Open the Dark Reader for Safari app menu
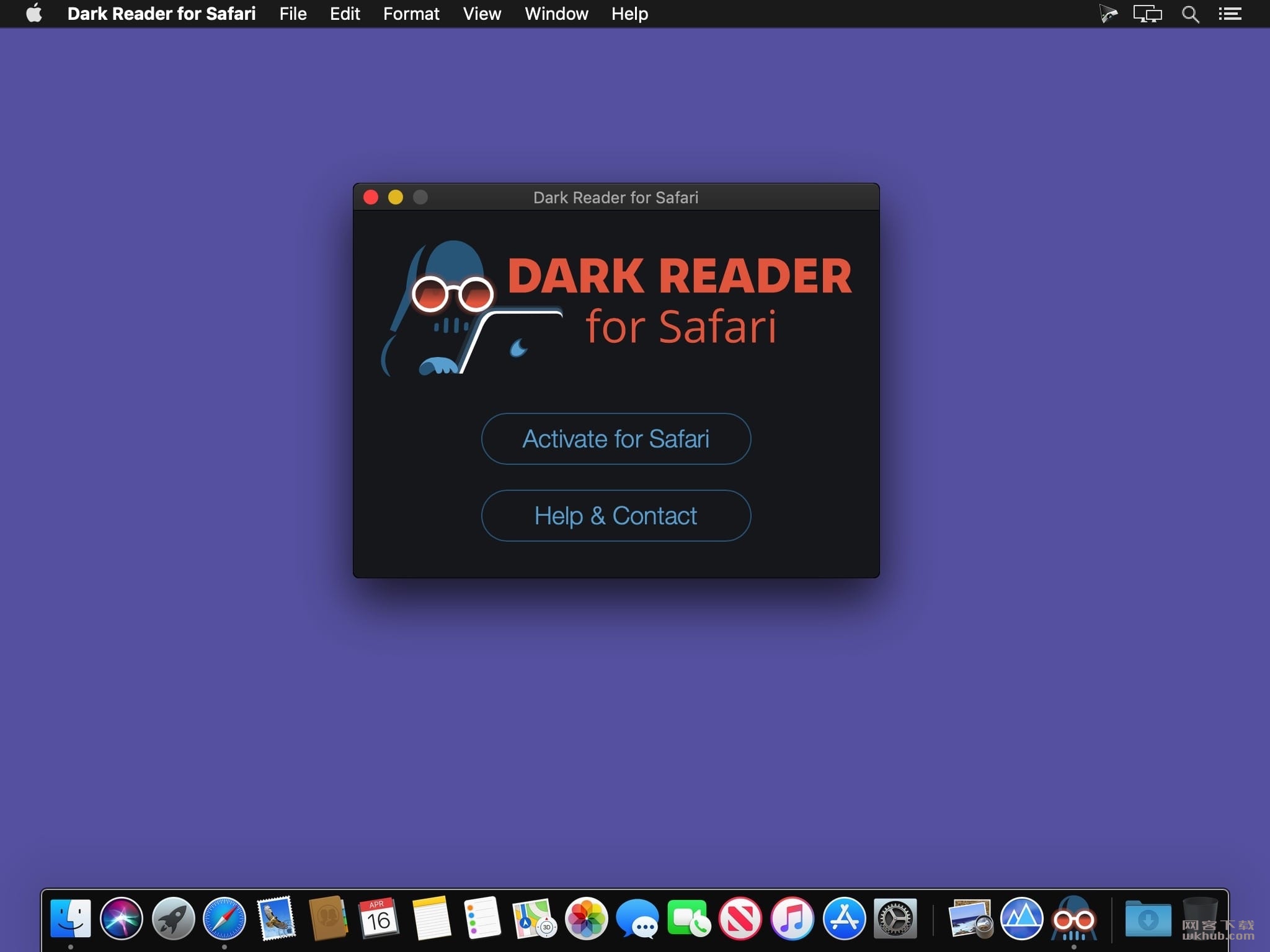Viewport: 1270px width, 952px height. [x=161, y=14]
